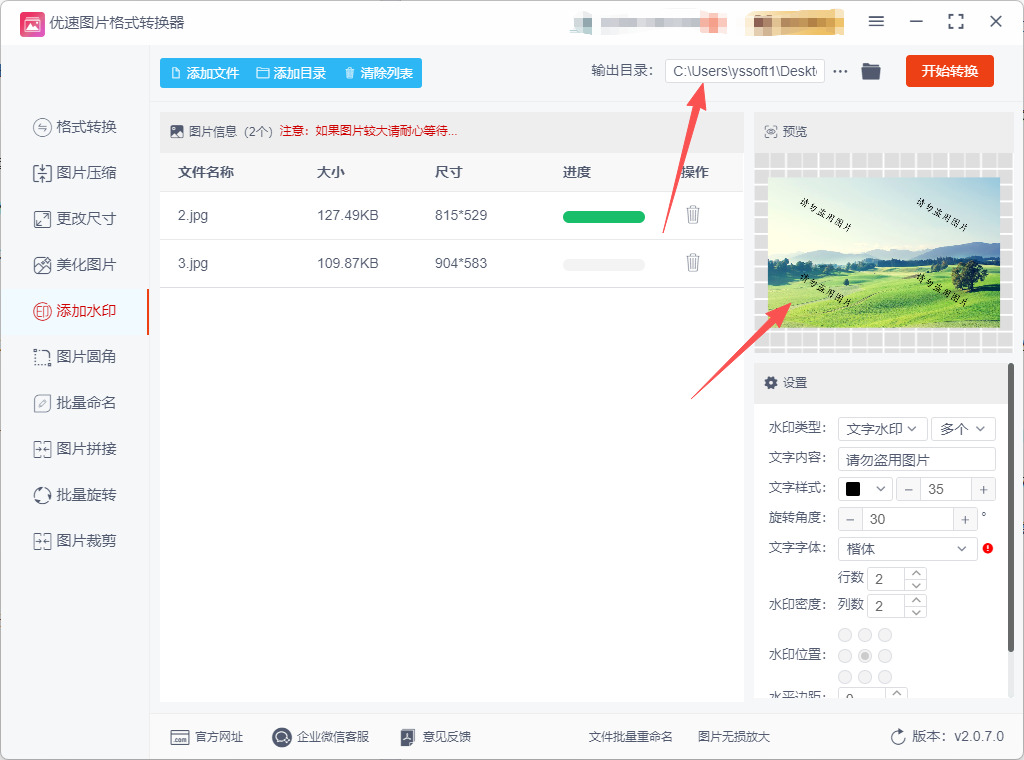The height and width of the screenshot is (760, 1024).
Task: Open the 意见反馈 feedback link
Action: pos(436,737)
